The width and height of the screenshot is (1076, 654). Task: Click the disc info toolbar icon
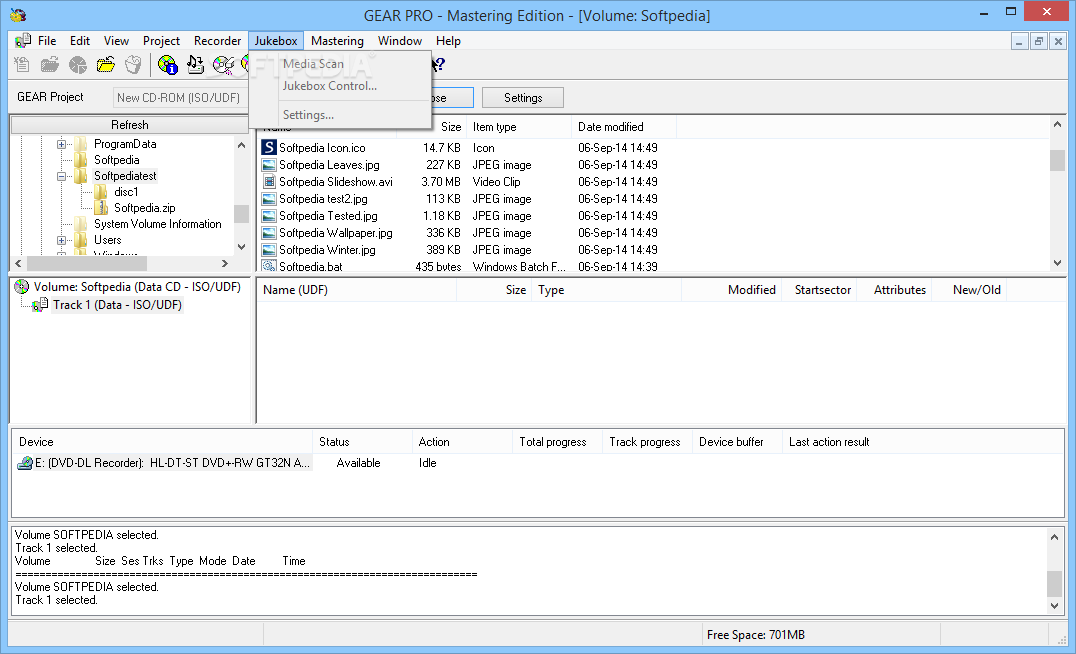tap(167, 65)
